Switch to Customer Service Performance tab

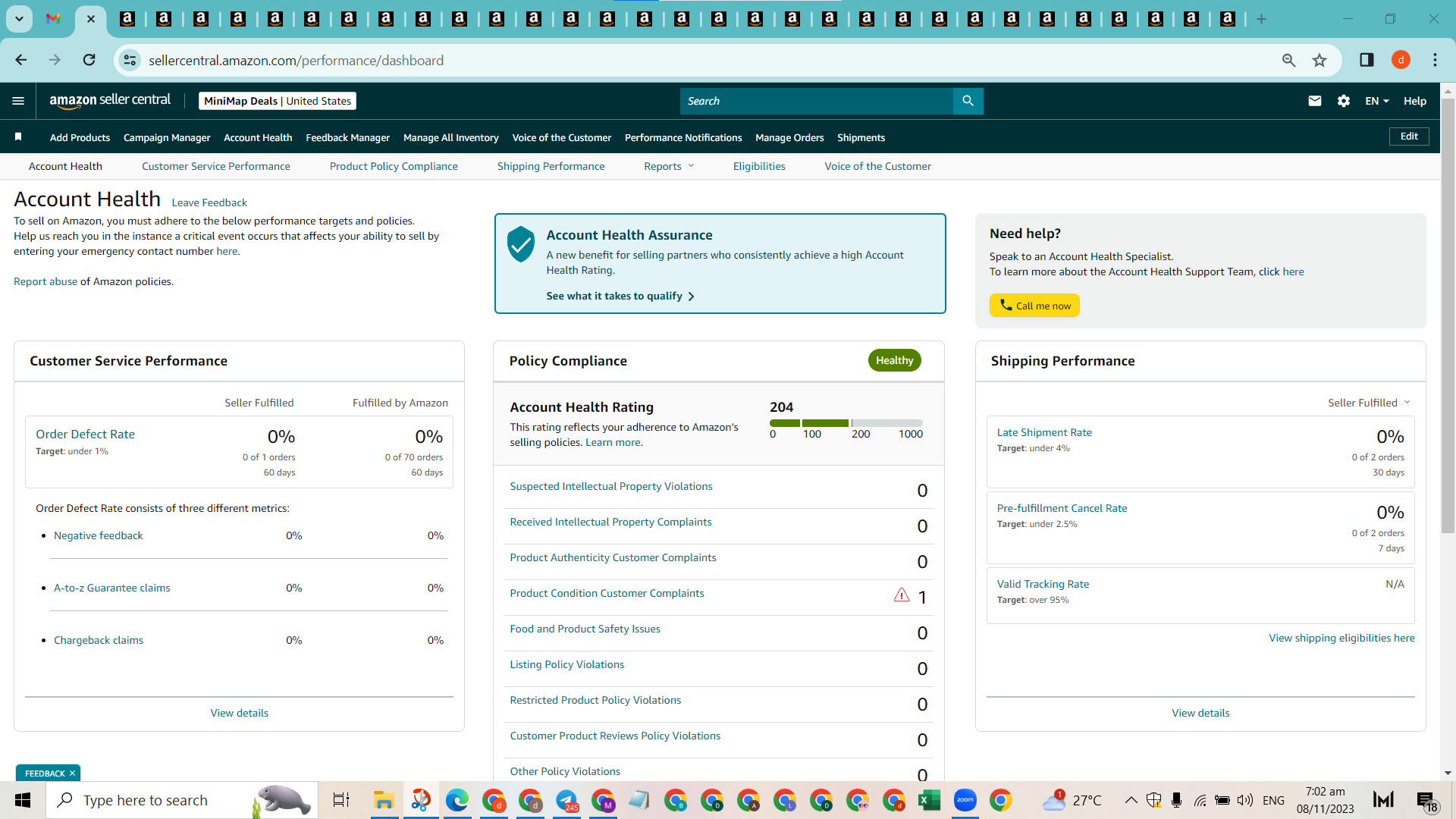click(x=216, y=166)
